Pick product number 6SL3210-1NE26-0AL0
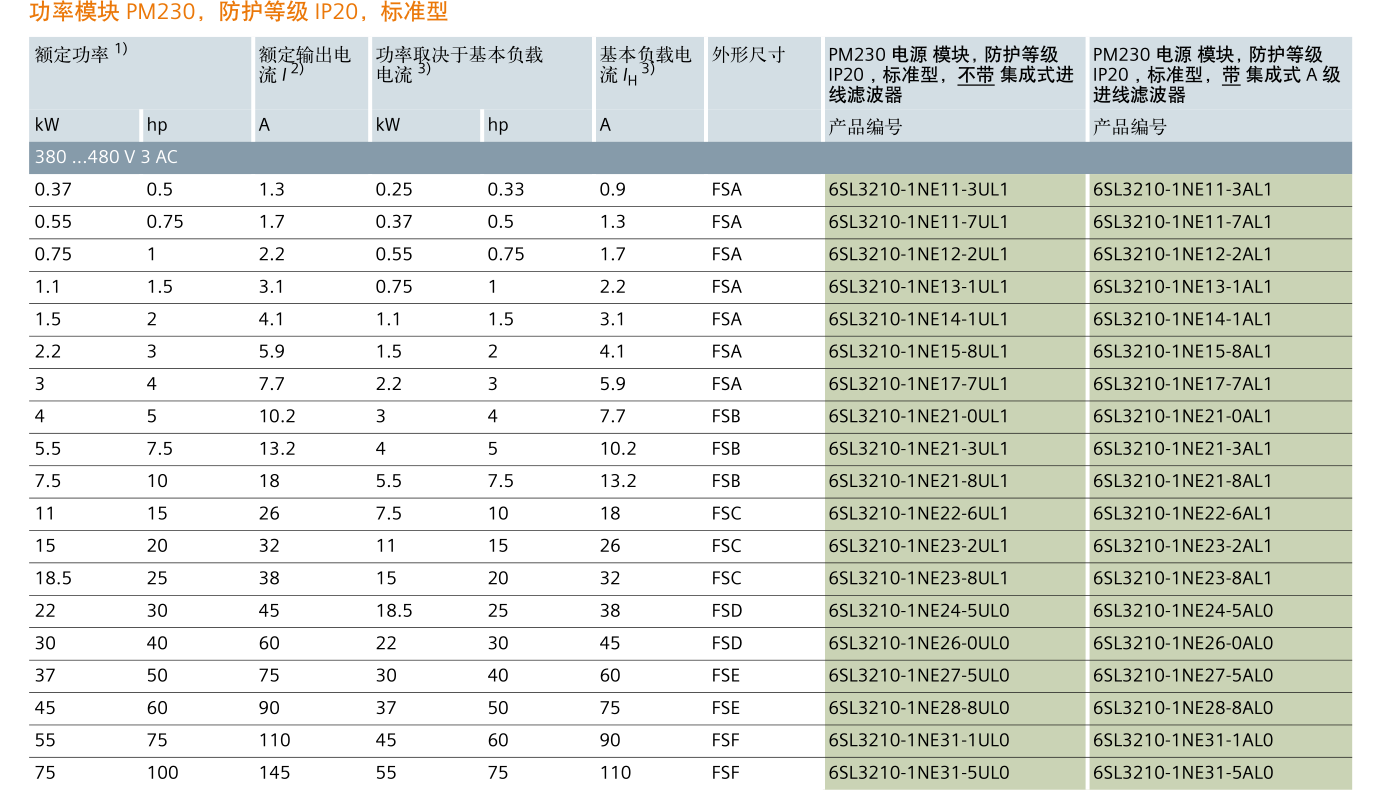 1183,643
